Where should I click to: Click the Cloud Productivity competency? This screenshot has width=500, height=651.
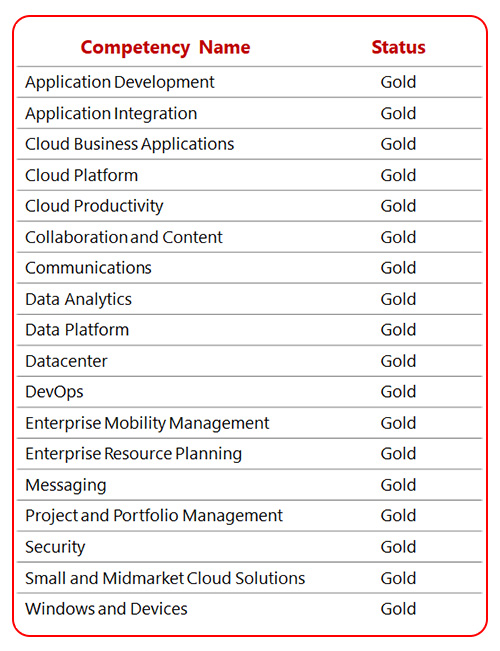tap(94, 206)
